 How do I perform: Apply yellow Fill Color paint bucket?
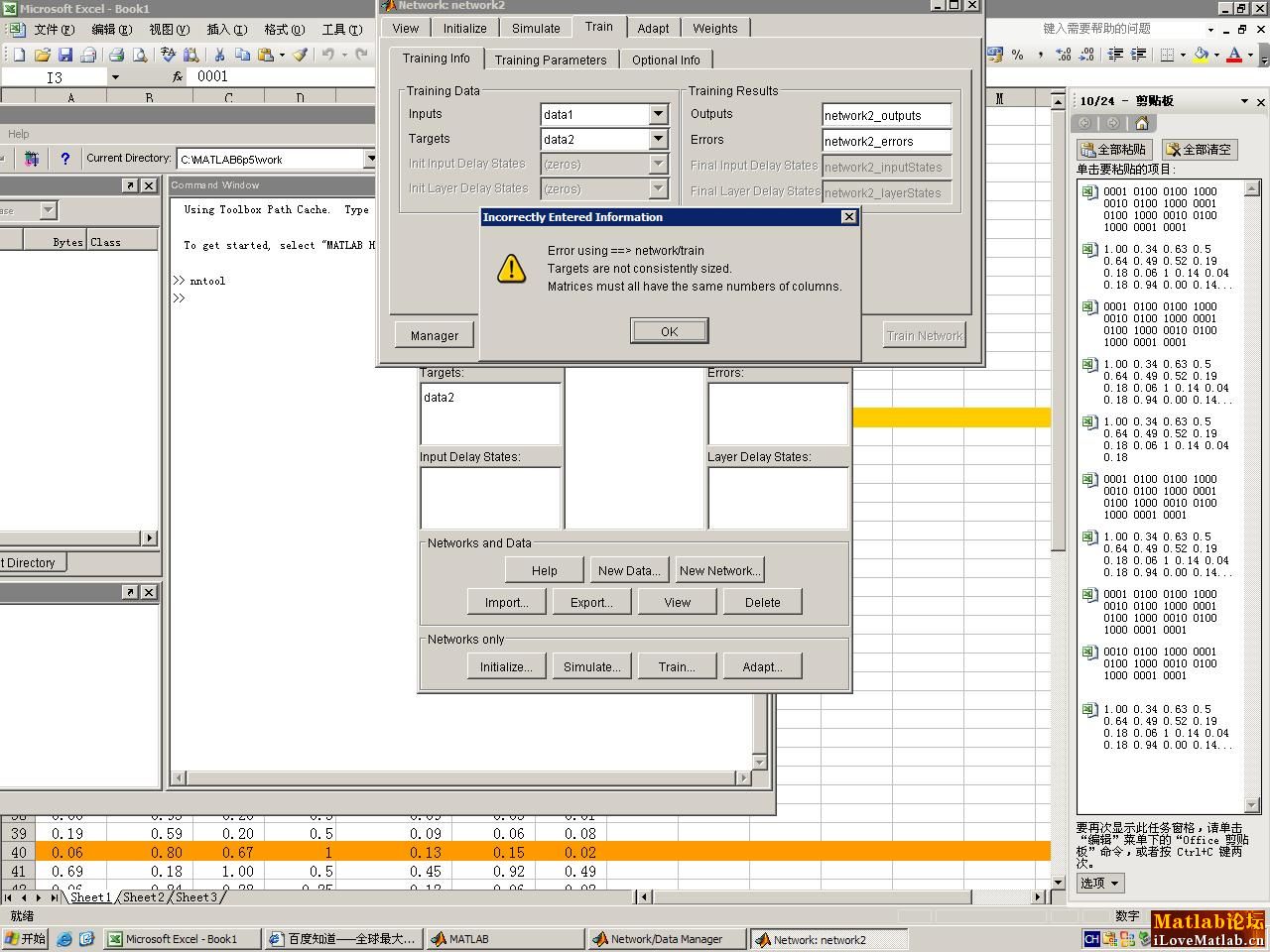point(1201,55)
